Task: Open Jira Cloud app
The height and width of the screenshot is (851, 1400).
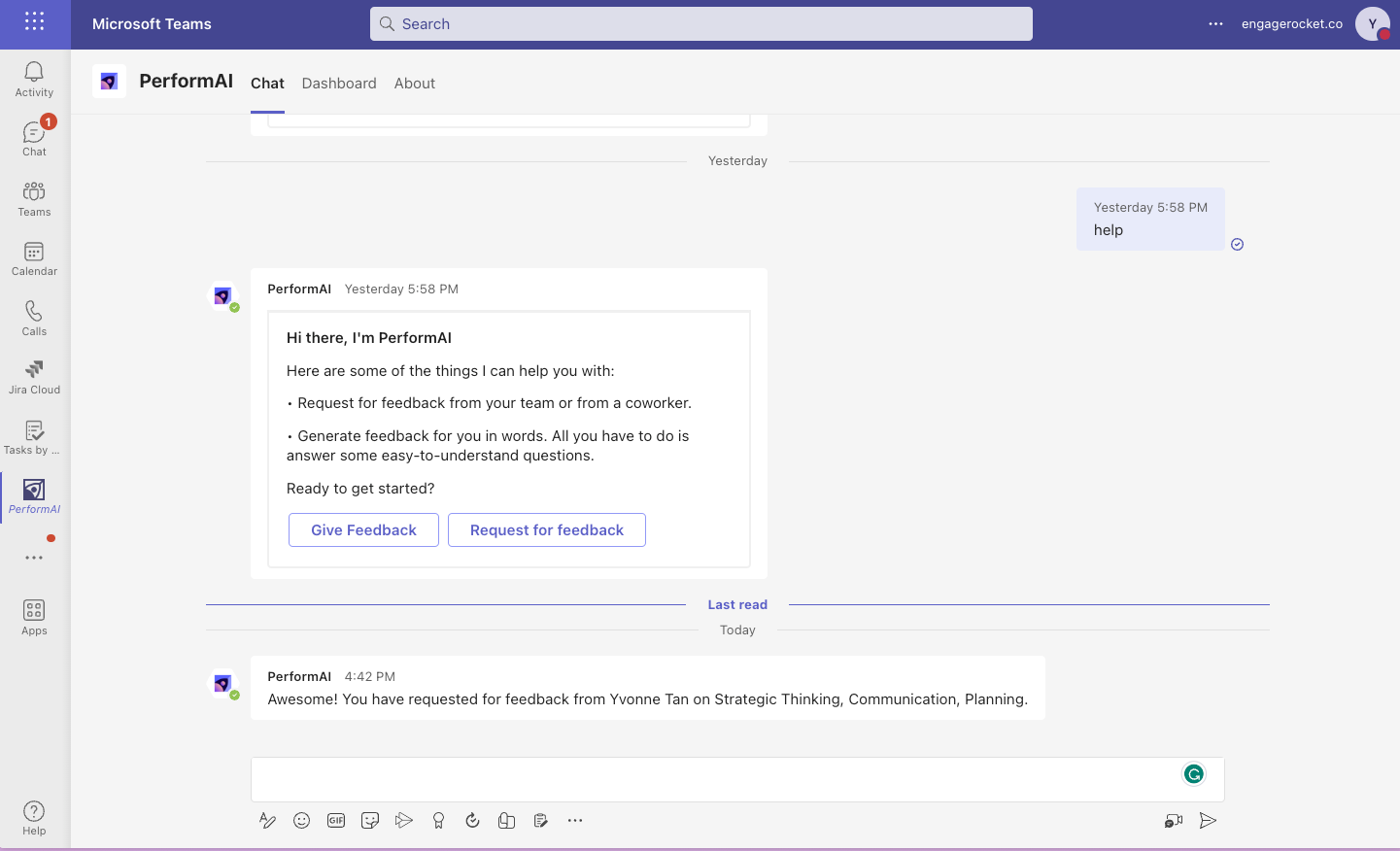Action: (34, 378)
